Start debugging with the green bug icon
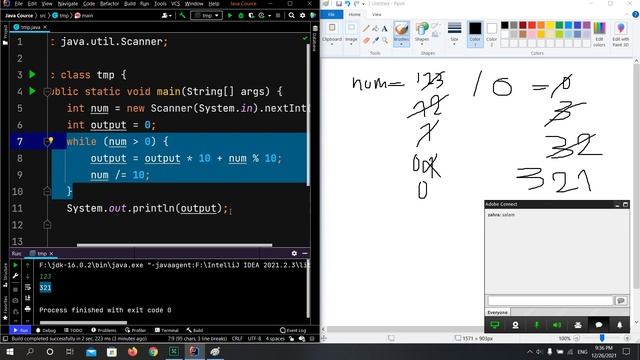The image size is (640, 360). (x=241, y=16)
